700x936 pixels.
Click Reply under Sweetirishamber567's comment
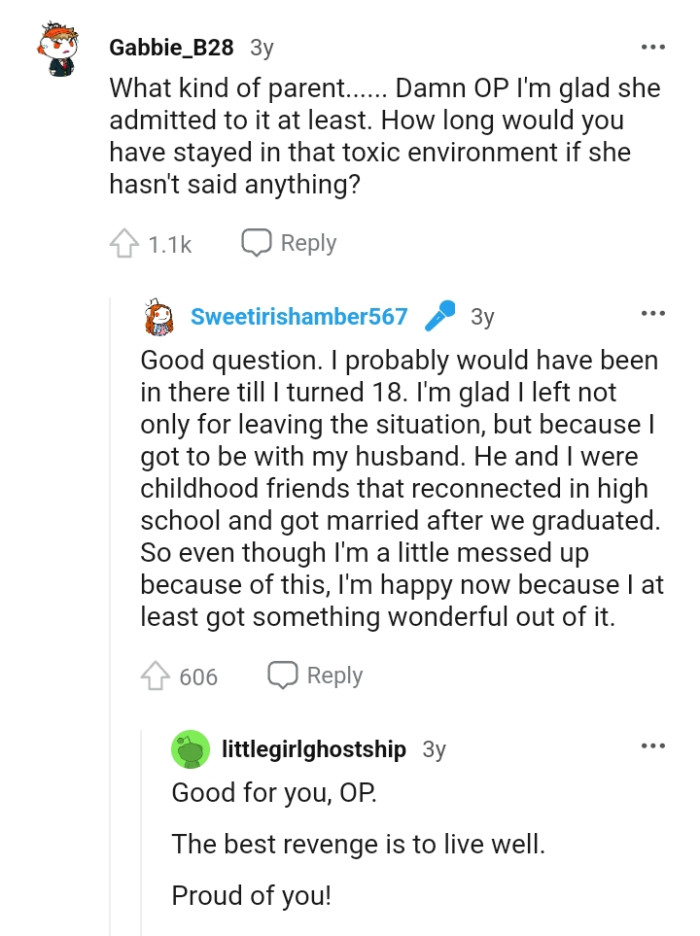pyautogui.click(x=335, y=676)
